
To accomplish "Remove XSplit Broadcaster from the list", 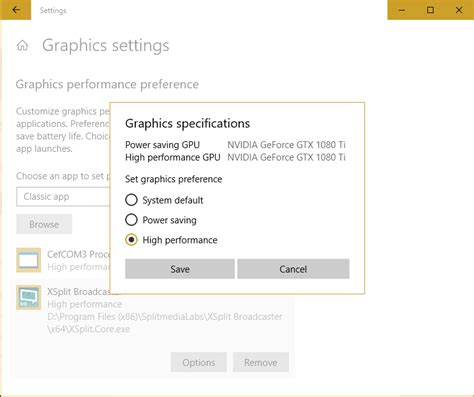I will click(x=261, y=362).
